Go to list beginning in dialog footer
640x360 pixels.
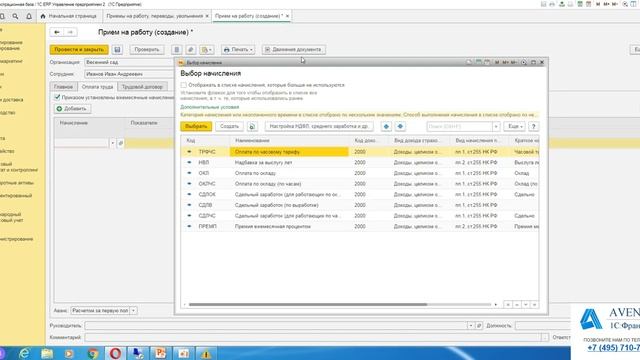508,304
